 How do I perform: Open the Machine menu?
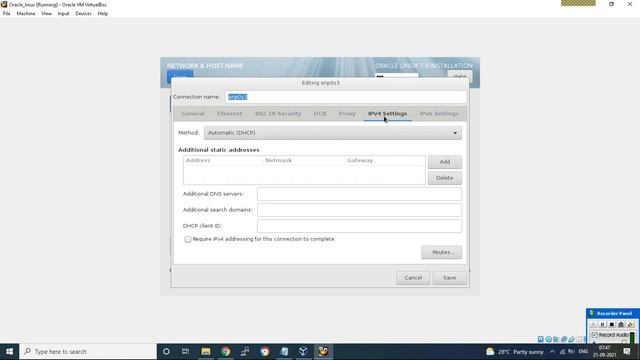tap(26, 13)
